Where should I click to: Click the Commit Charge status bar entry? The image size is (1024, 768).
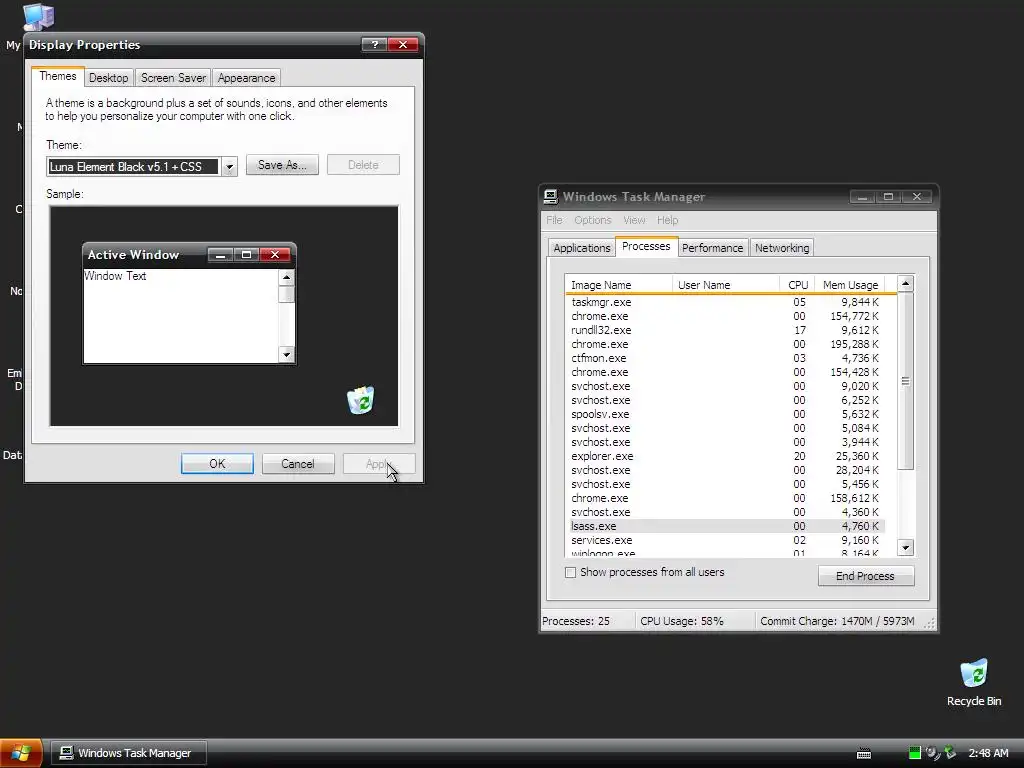[x=837, y=621]
